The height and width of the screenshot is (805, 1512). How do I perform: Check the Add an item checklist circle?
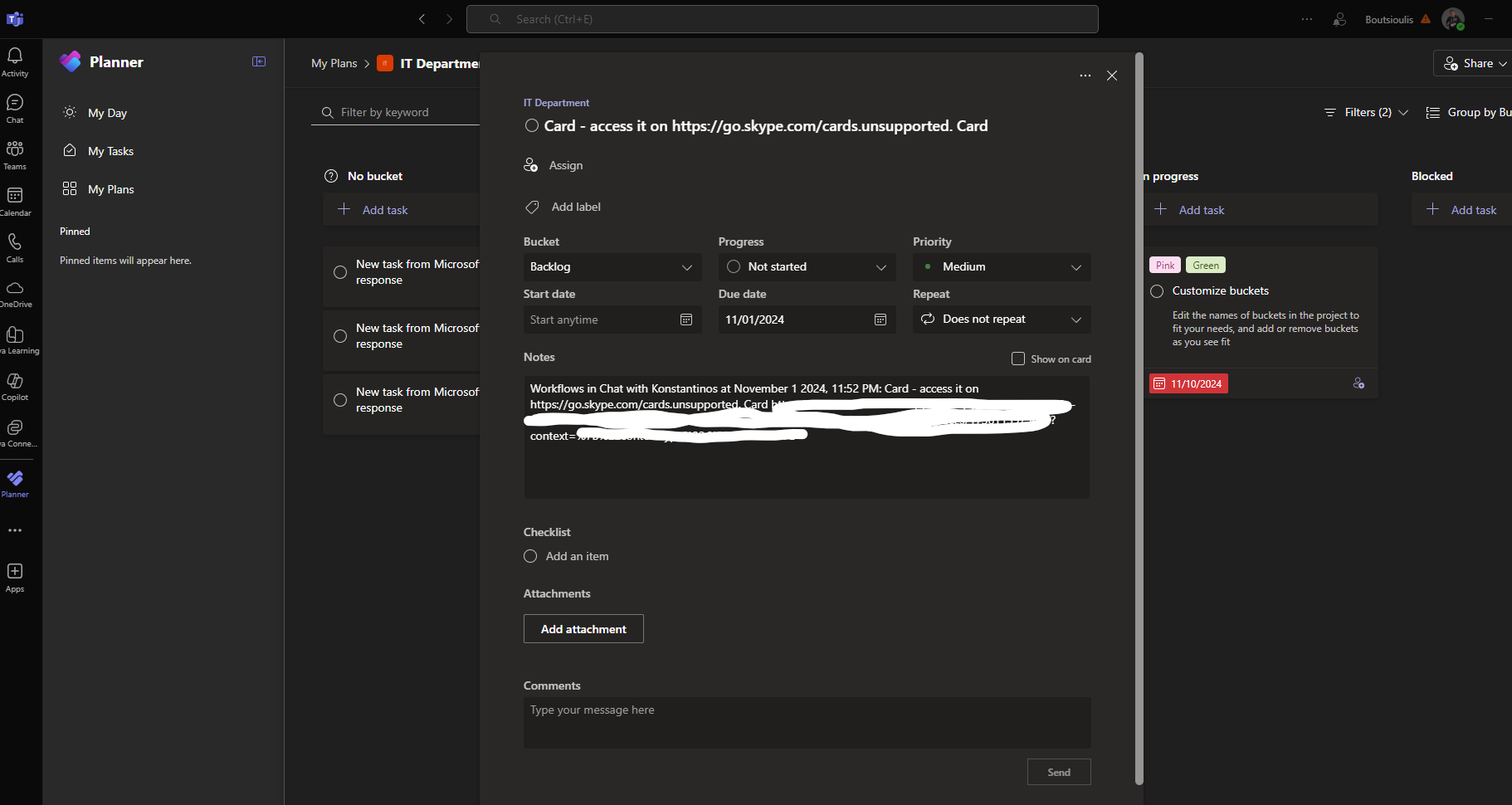[x=530, y=556]
